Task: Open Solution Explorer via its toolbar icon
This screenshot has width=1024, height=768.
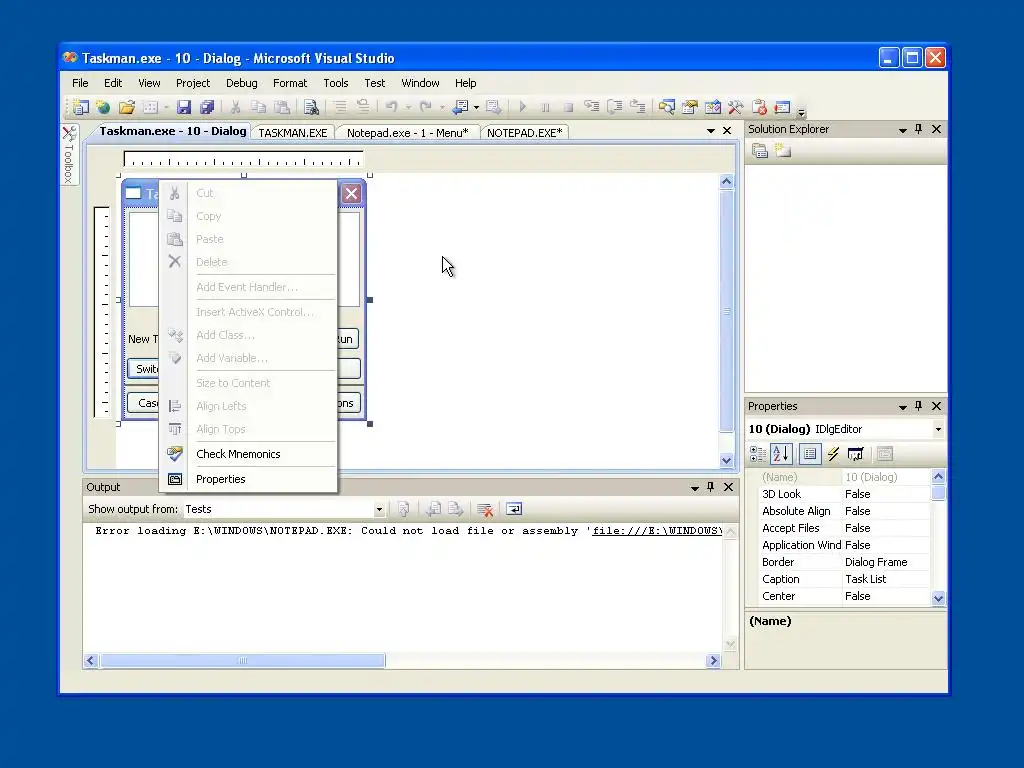Action: (666, 107)
